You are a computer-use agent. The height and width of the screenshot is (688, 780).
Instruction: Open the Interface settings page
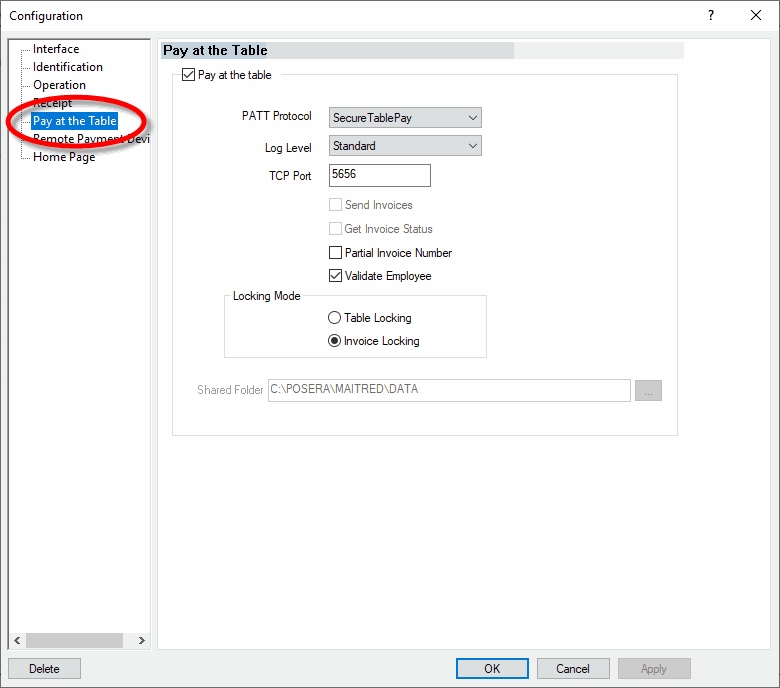click(56, 49)
